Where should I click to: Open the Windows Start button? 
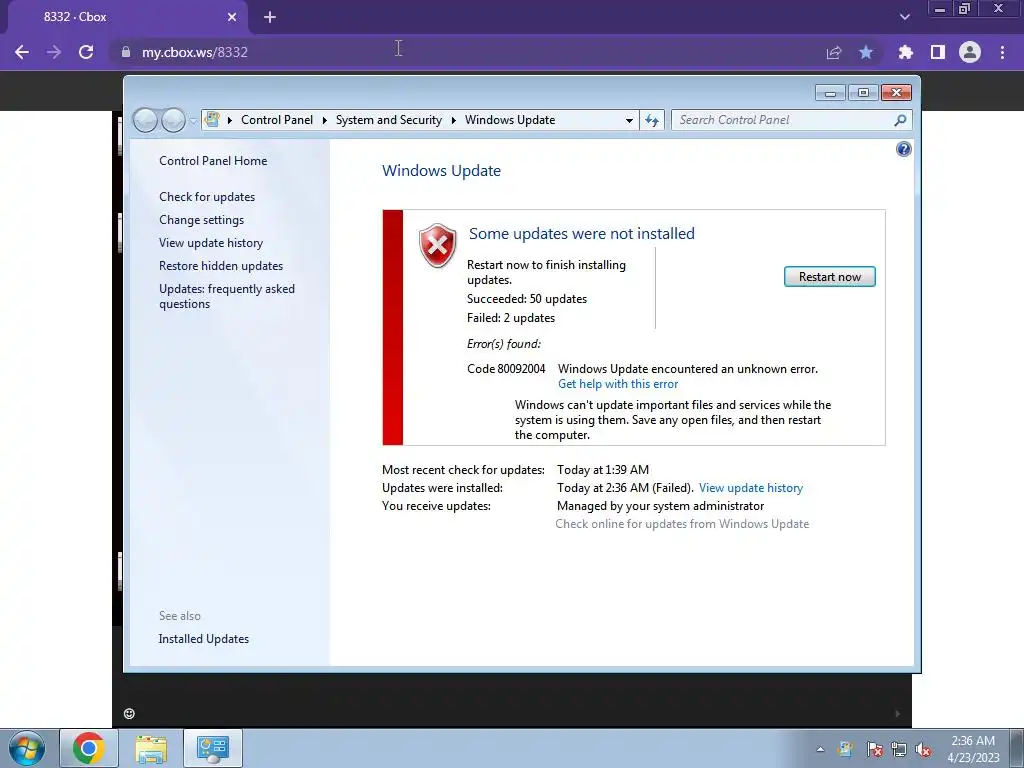(x=27, y=748)
